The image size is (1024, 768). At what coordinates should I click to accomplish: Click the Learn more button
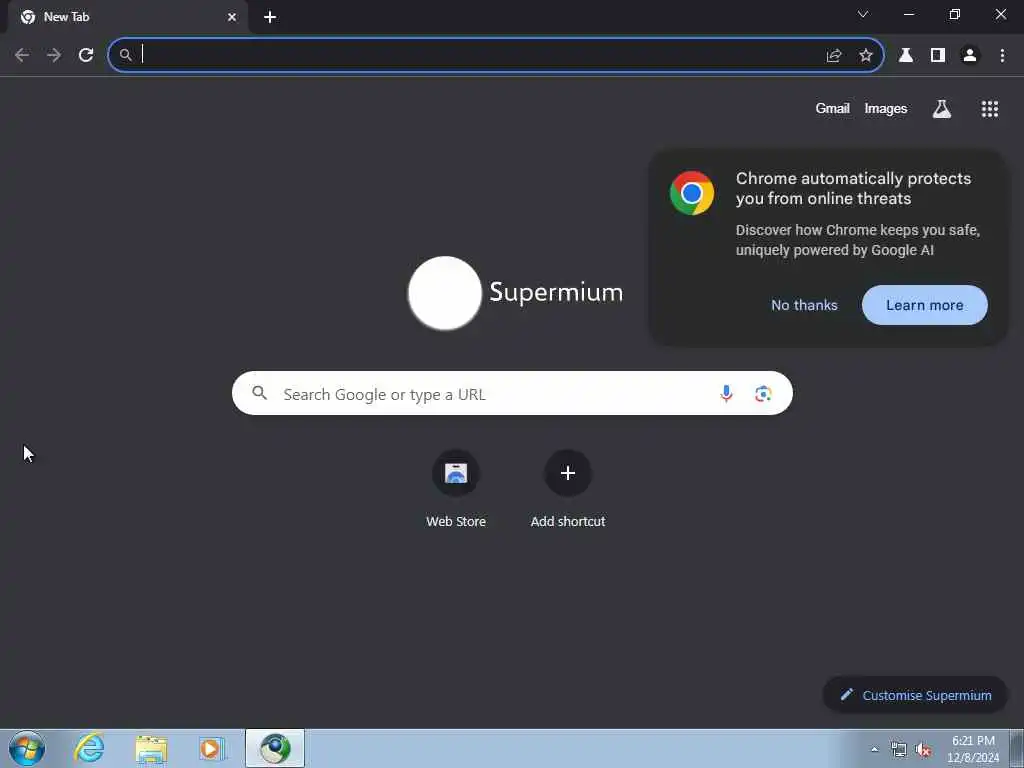click(x=925, y=305)
